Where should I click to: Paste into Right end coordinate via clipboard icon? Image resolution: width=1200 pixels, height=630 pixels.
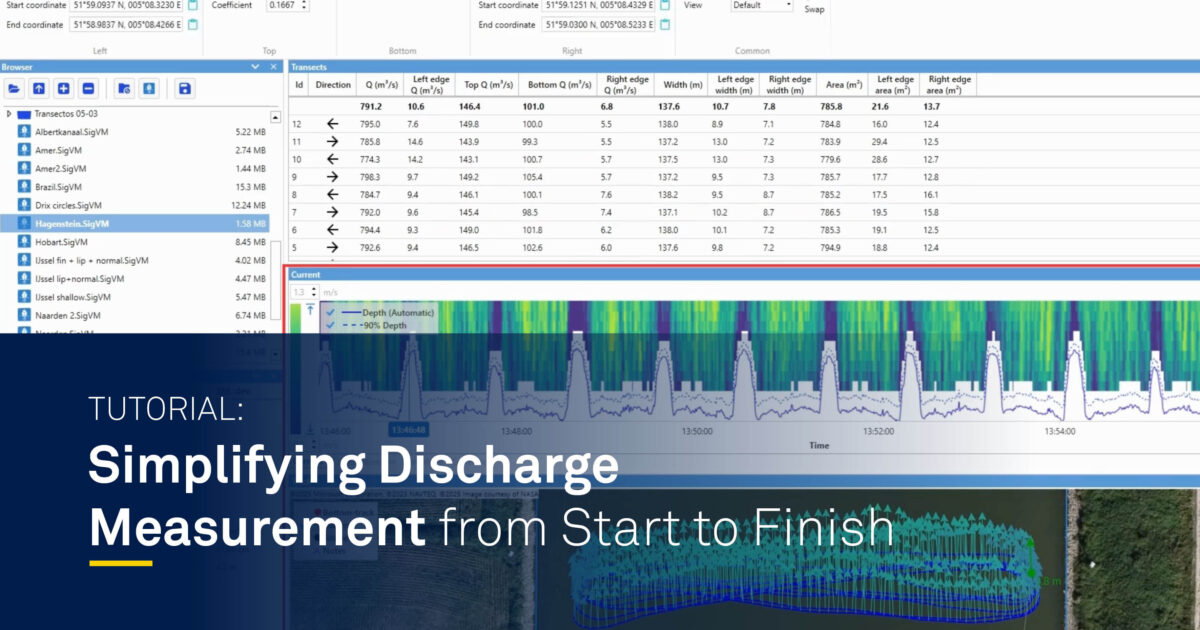(666, 24)
